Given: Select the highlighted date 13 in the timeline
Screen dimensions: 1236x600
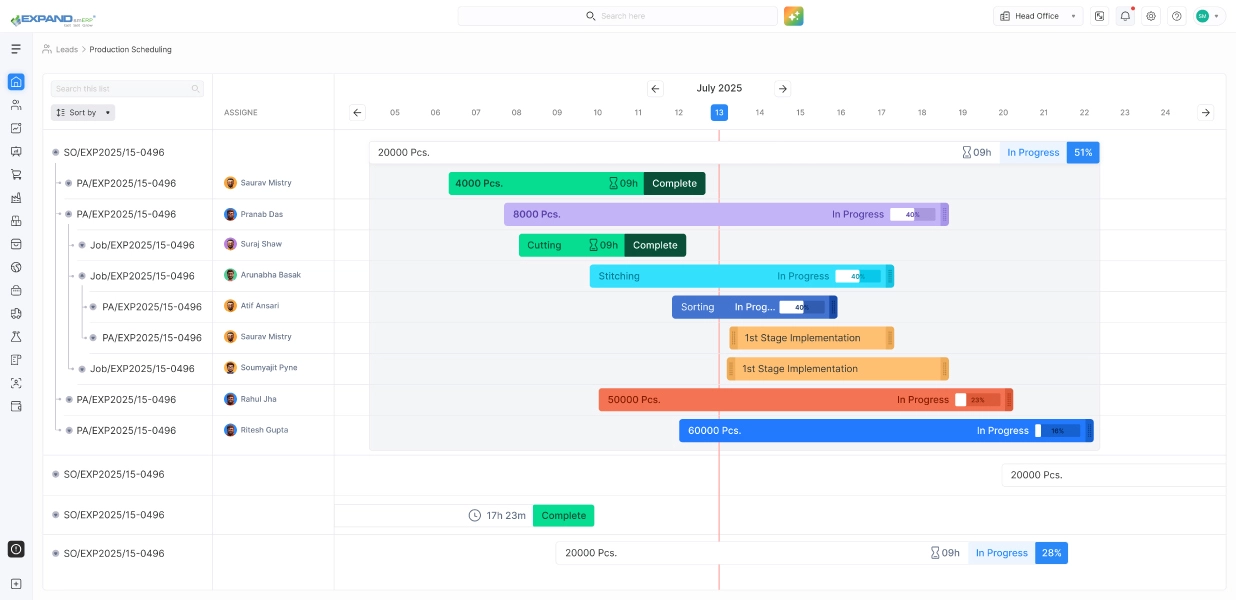Looking at the screenshot, I should point(719,113).
